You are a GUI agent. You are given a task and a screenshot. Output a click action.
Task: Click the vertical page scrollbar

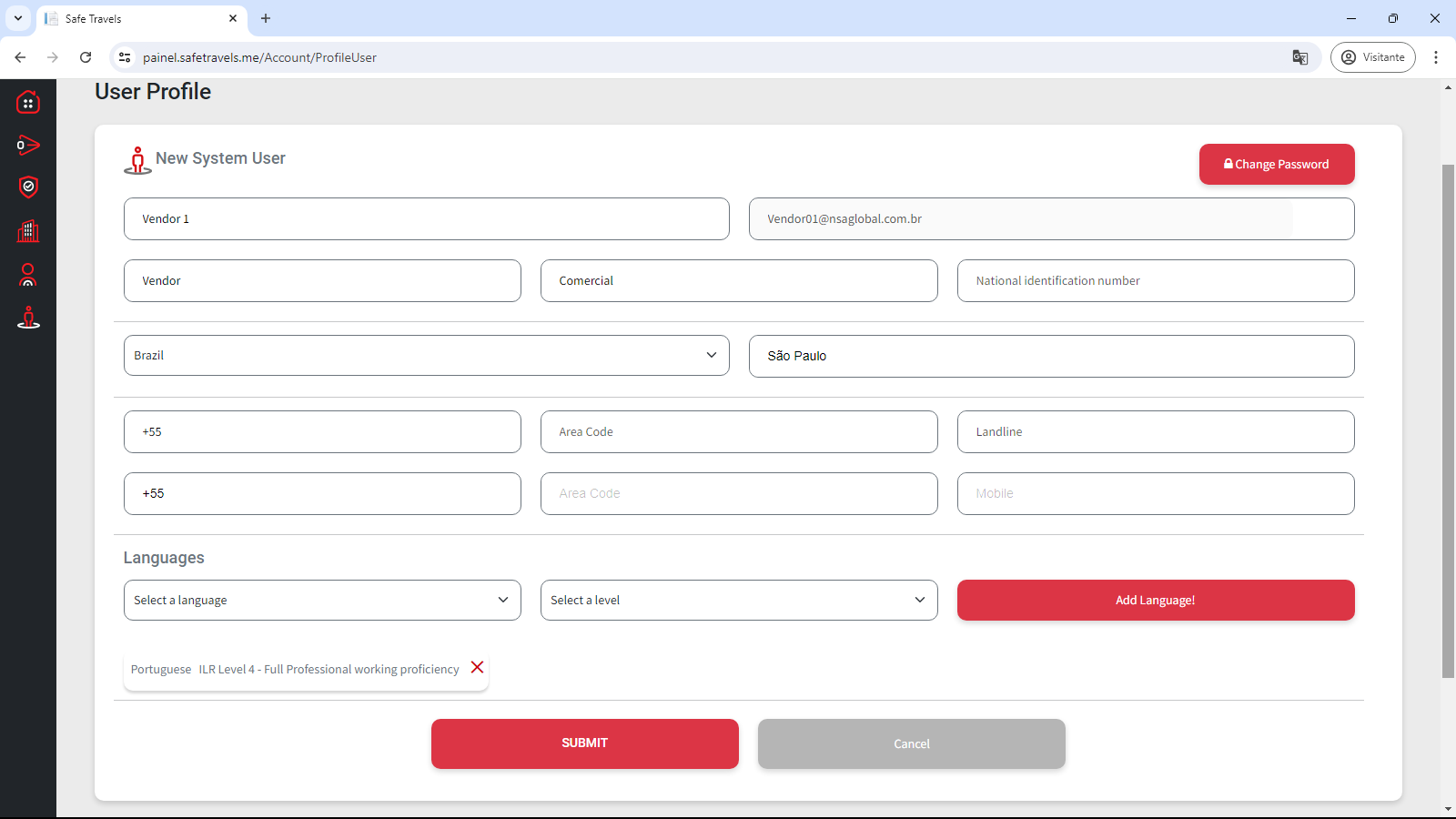click(1448, 419)
